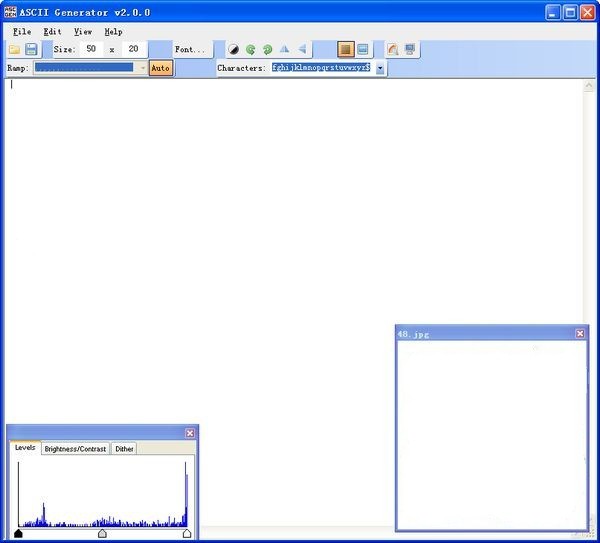Click the monitor icon at toolbar end
This screenshot has width=600, height=543.
pyautogui.click(x=410, y=49)
